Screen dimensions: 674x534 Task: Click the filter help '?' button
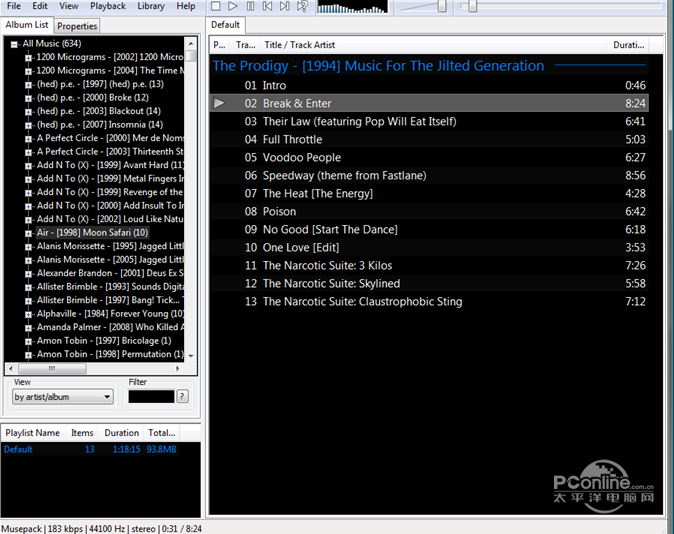click(183, 396)
